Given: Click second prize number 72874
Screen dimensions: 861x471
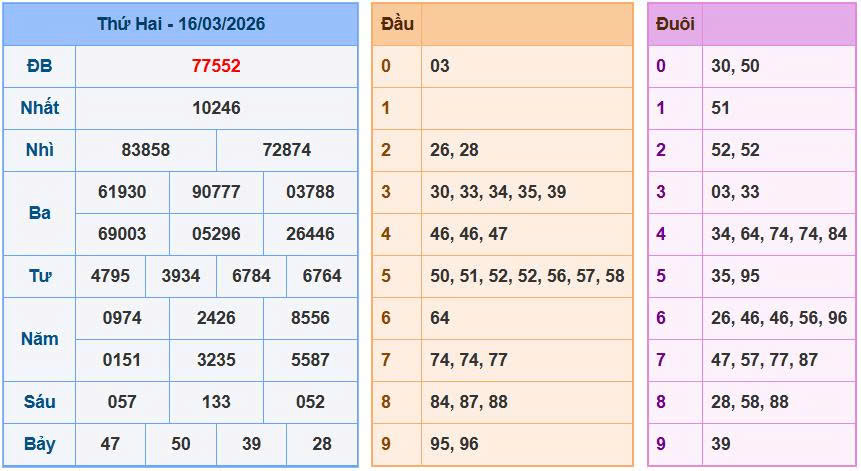Looking at the screenshot, I should (286, 150).
